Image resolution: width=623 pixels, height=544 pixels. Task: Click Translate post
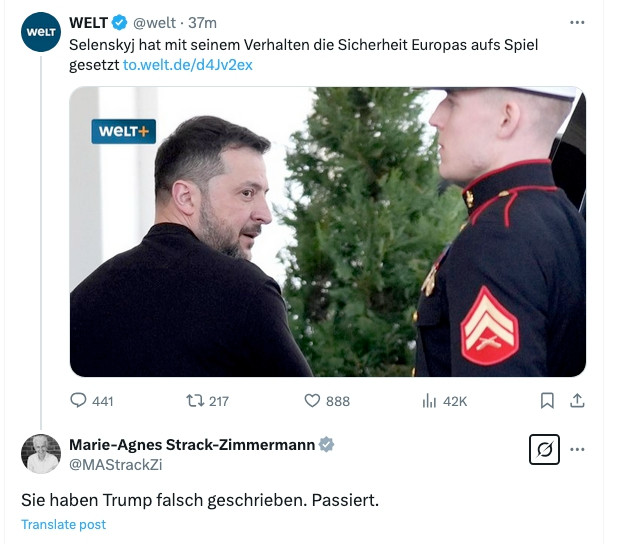click(64, 525)
